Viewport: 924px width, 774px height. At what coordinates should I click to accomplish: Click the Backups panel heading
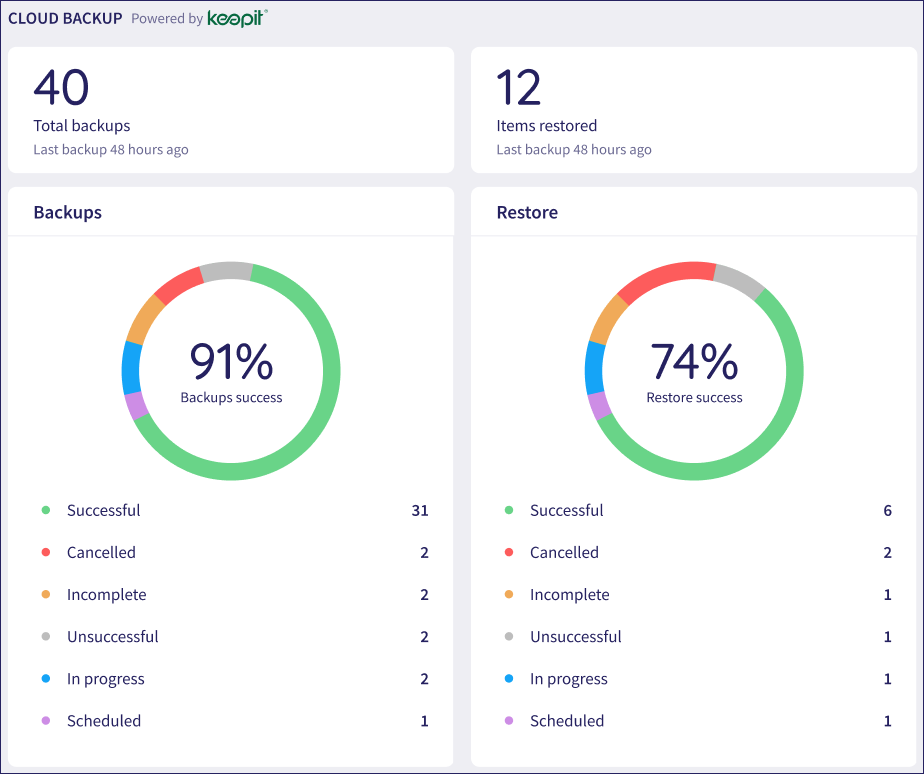[68, 212]
